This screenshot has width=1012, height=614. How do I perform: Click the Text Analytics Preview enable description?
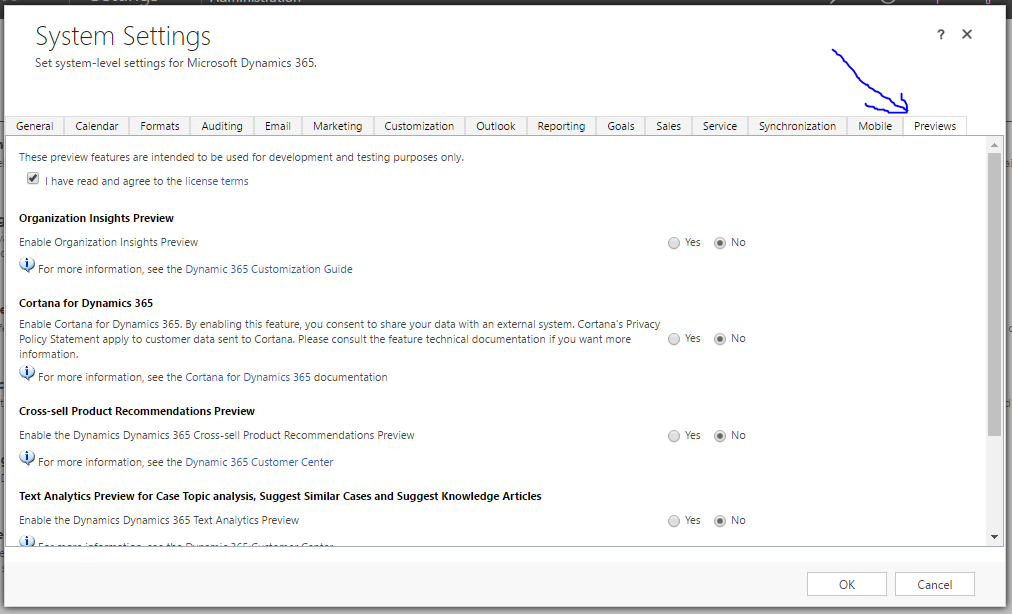(159, 520)
